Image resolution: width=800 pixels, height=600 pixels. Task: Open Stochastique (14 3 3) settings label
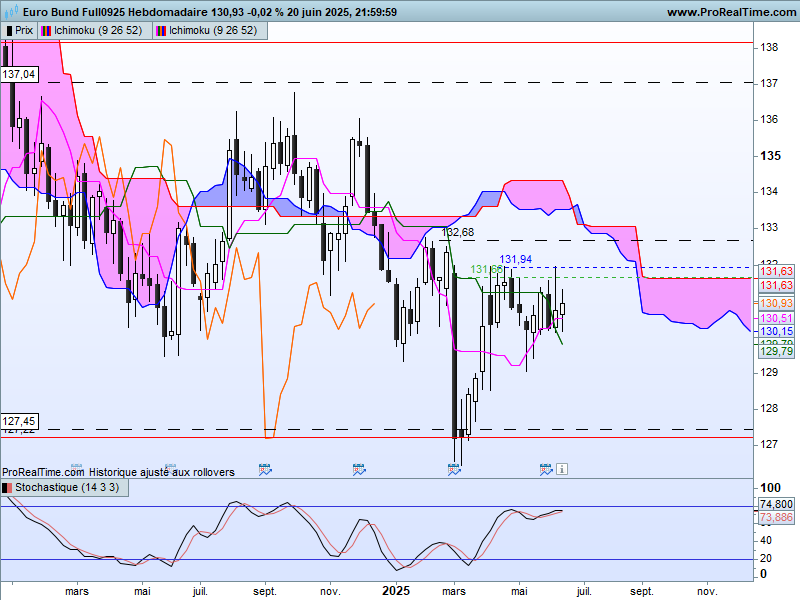[x=67, y=488]
